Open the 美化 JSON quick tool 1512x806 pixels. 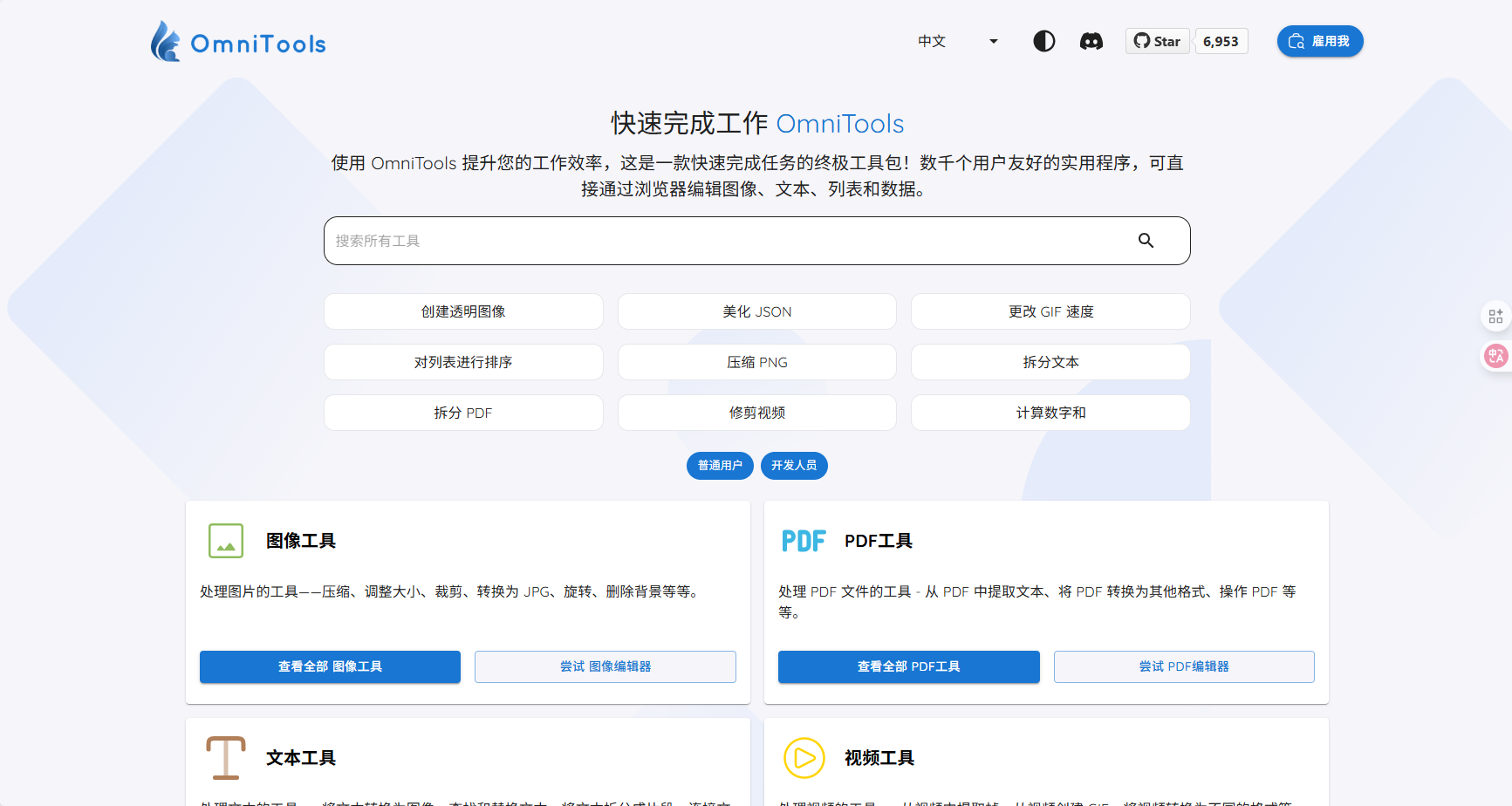coord(756,311)
